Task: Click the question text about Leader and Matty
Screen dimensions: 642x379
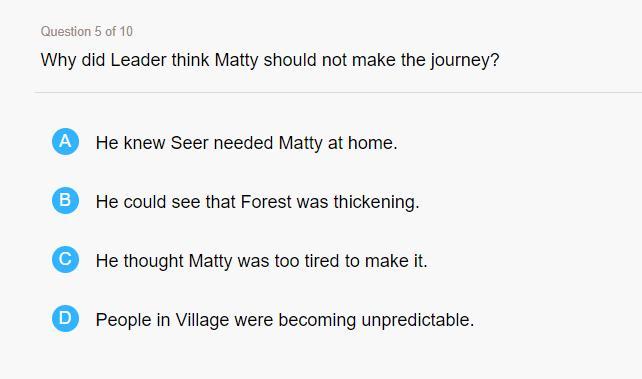Action: click(270, 61)
